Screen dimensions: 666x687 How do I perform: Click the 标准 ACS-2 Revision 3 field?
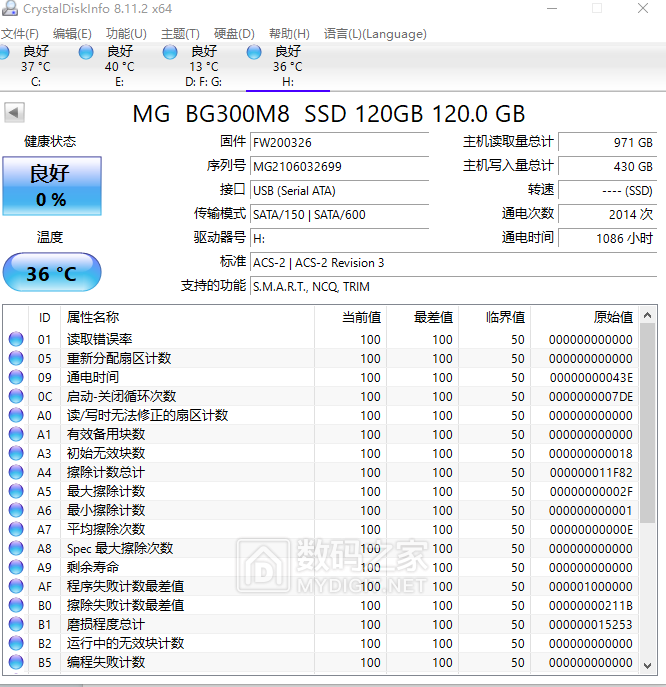(x=453, y=263)
